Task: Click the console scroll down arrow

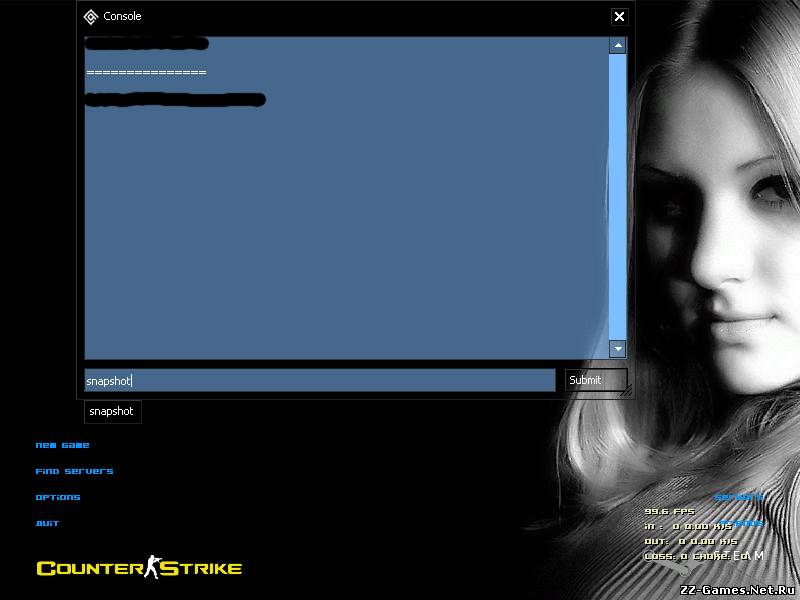Action: pos(618,349)
